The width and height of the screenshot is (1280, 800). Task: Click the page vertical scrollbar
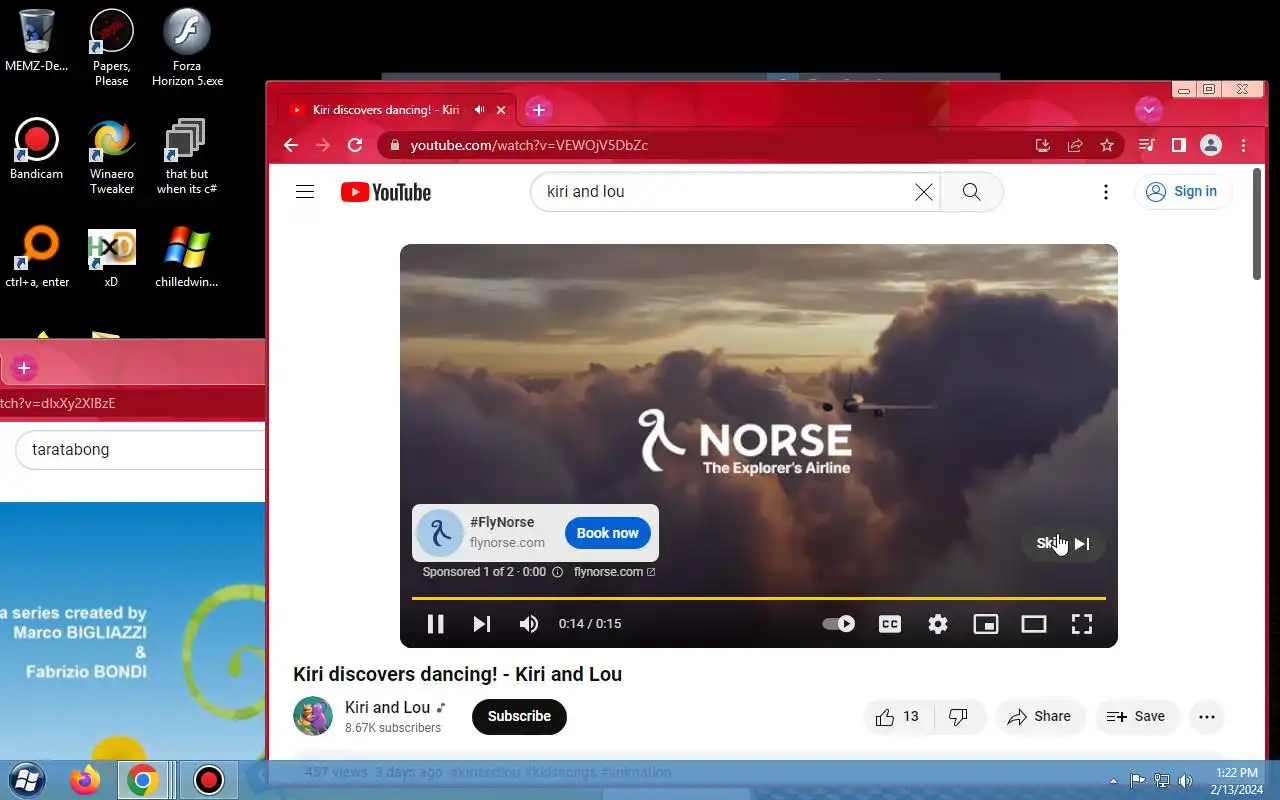click(x=1257, y=226)
